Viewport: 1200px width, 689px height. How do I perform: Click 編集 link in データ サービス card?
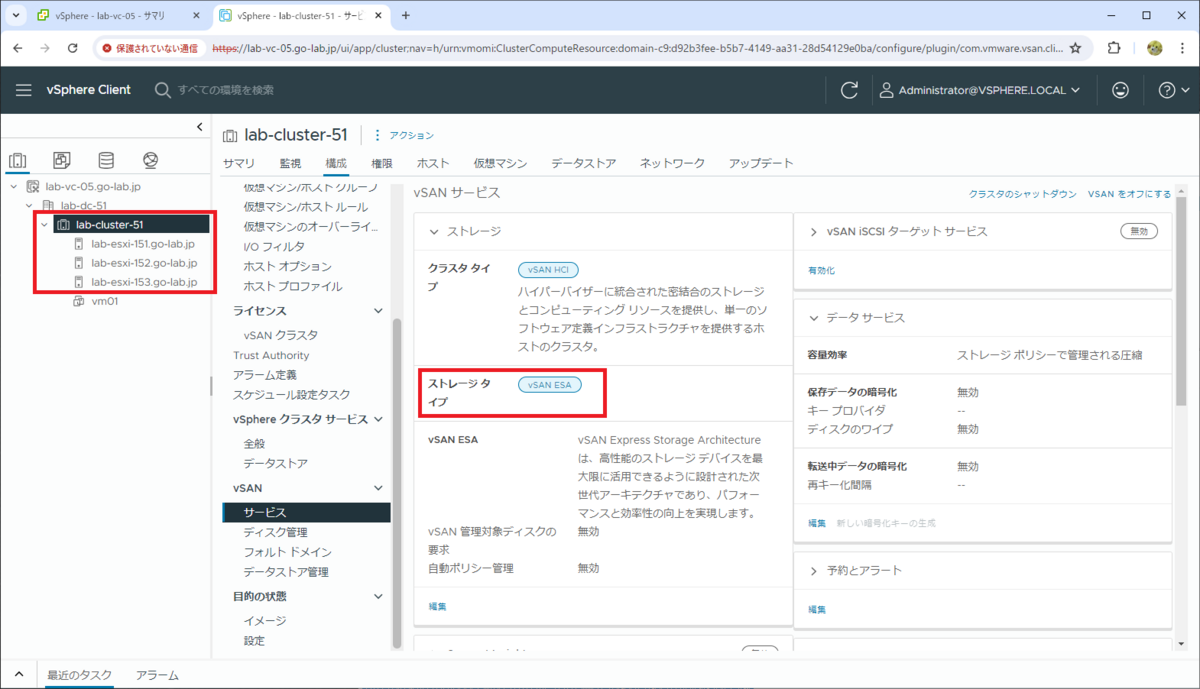click(818, 523)
